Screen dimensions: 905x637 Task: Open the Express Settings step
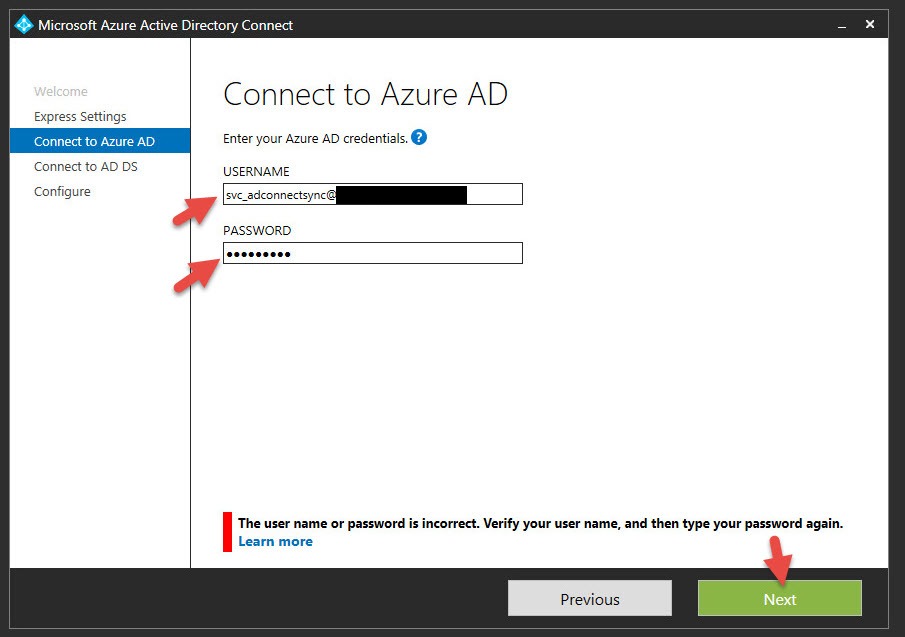(80, 116)
